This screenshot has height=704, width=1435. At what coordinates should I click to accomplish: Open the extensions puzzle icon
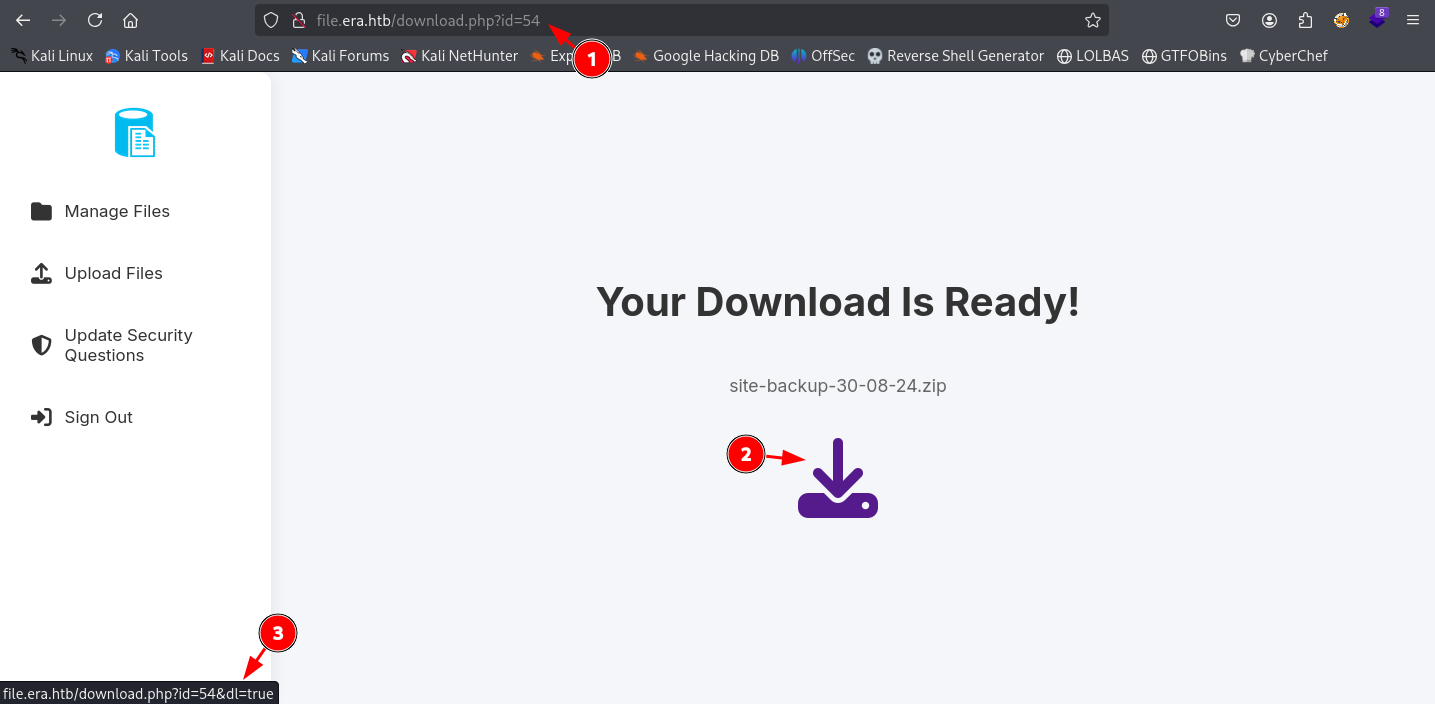pyautogui.click(x=1305, y=20)
